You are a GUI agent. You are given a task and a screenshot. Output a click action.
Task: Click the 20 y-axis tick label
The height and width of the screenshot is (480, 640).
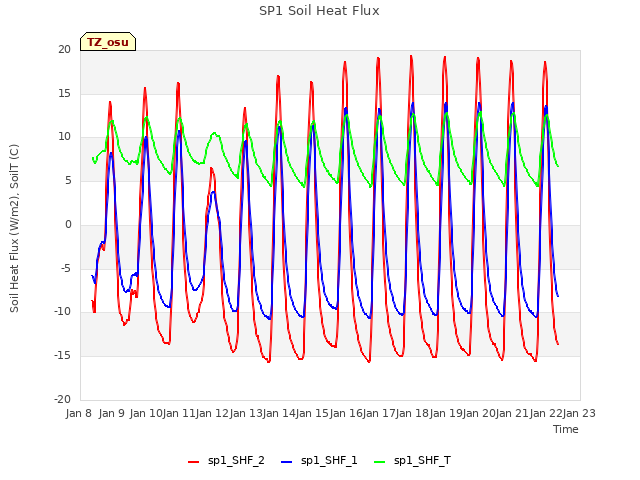(x=64, y=50)
